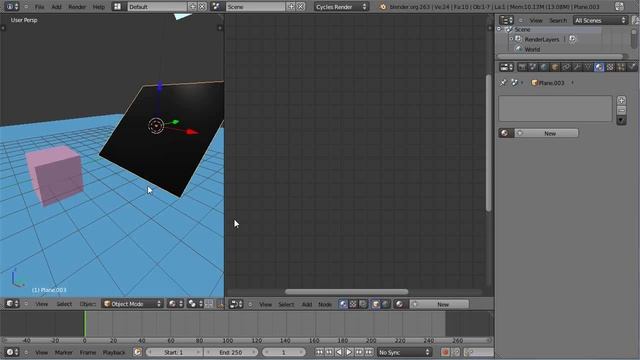This screenshot has width=640, height=360.
Task: Open the Add menu in top bar
Action: pyautogui.click(x=56, y=7)
